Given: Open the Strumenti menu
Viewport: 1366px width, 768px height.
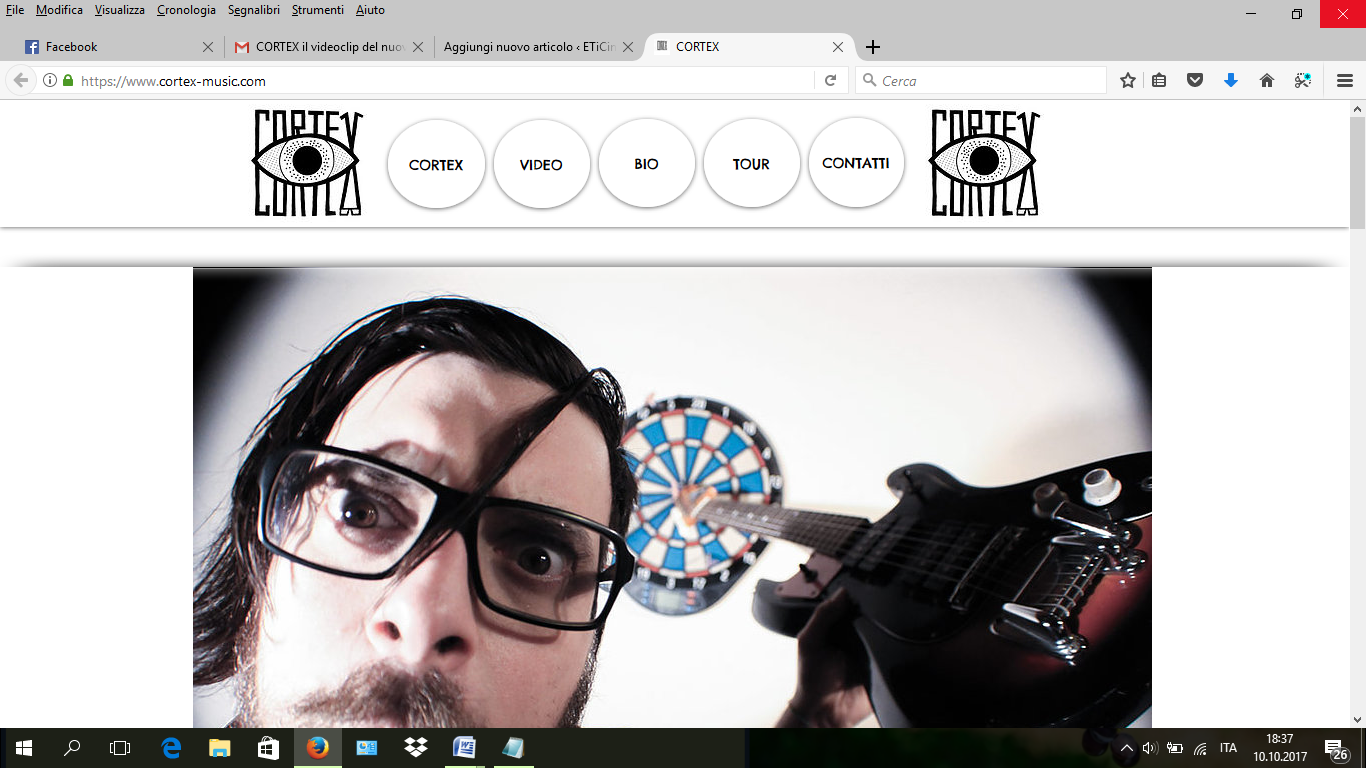Looking at the screenshot, I should [318, 10].
